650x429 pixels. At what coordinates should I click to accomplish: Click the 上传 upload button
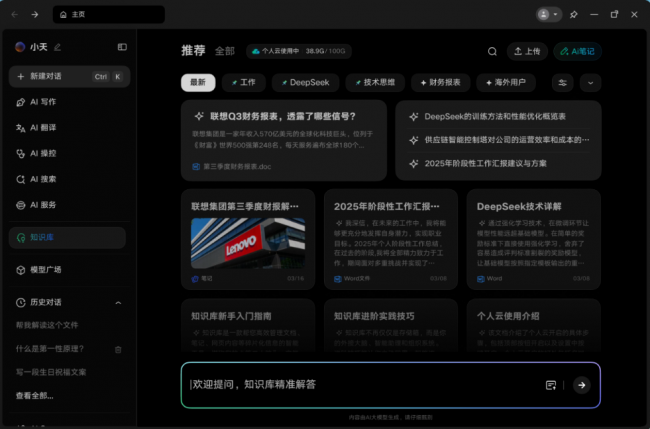coord(527,51)
